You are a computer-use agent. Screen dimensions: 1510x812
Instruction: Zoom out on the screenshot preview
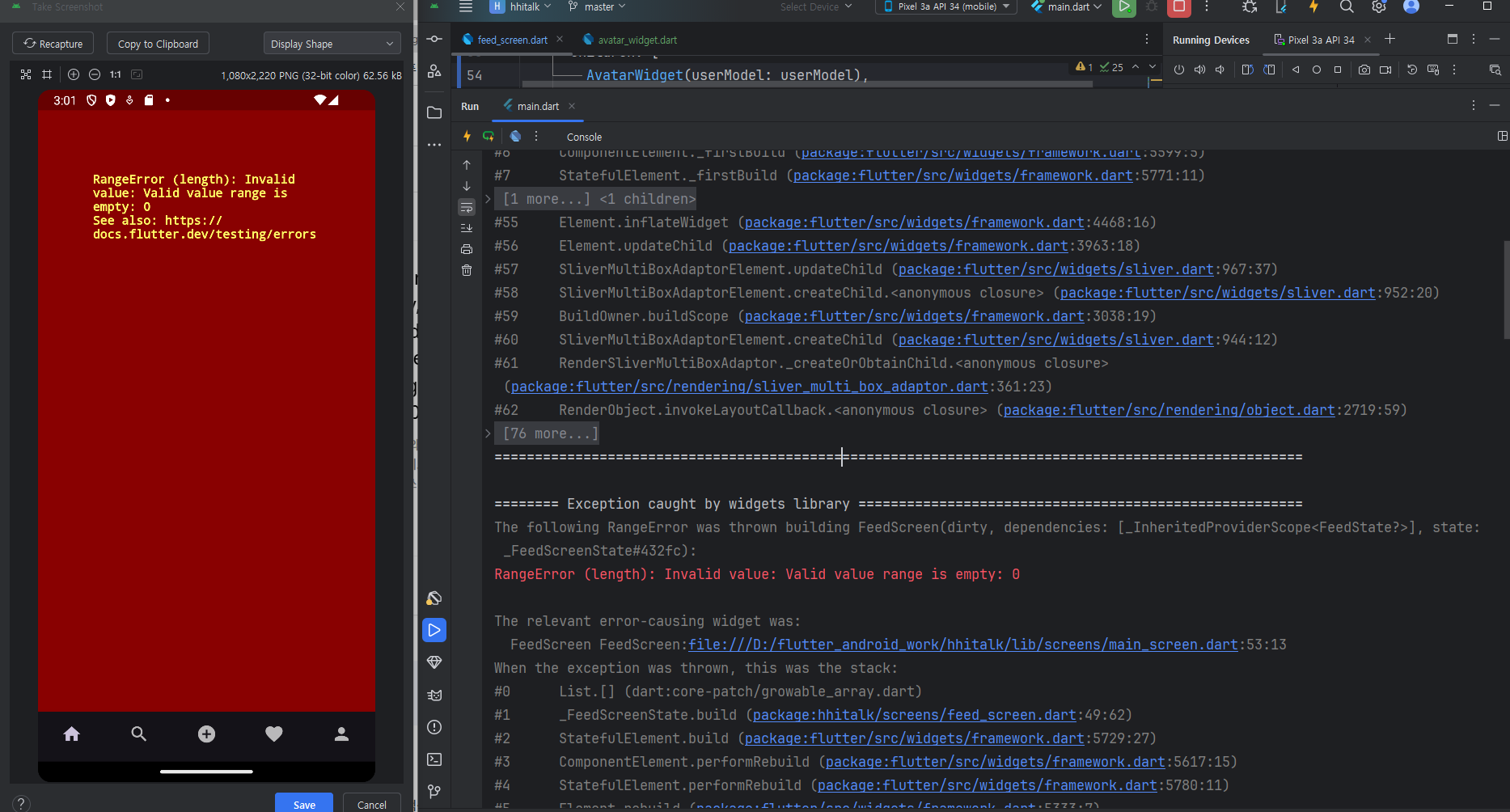point(95,74)
